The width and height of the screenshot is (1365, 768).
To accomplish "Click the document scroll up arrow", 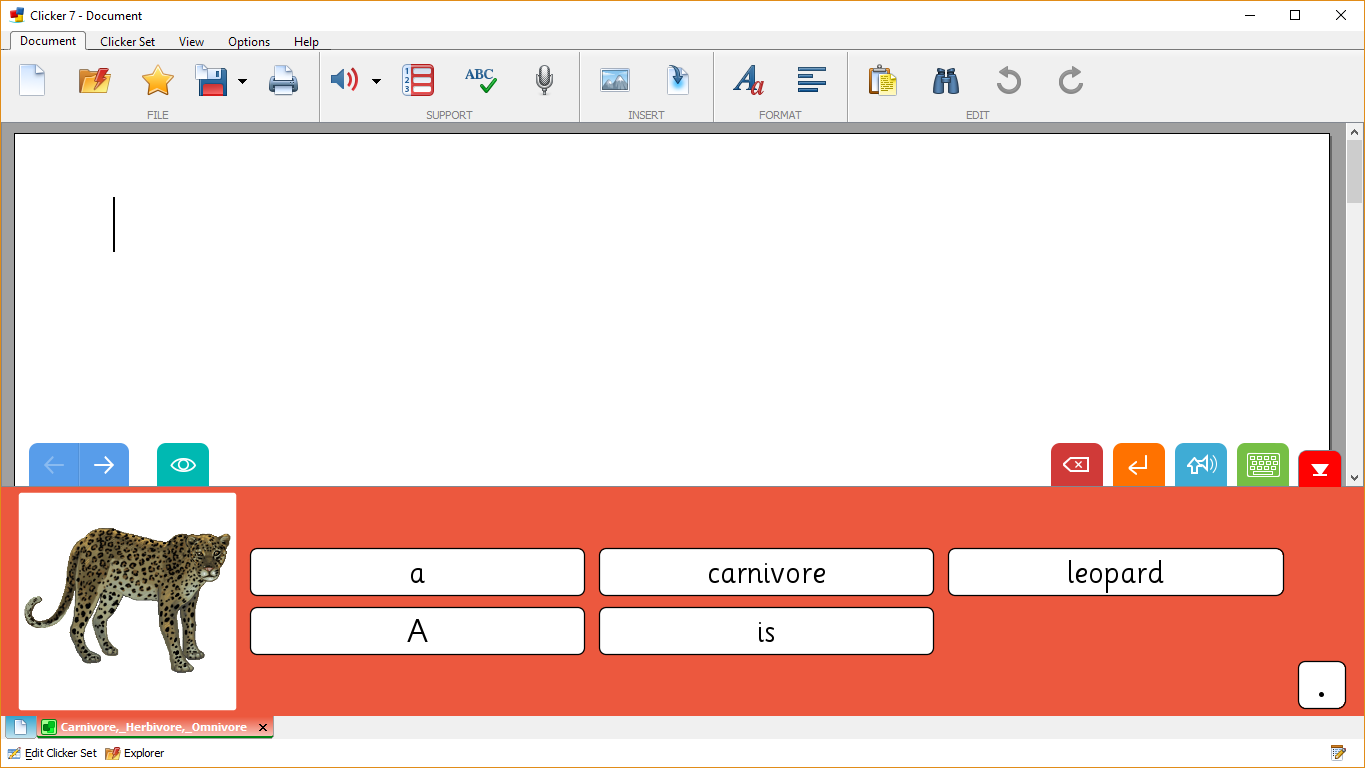I will pos(1355,131).
